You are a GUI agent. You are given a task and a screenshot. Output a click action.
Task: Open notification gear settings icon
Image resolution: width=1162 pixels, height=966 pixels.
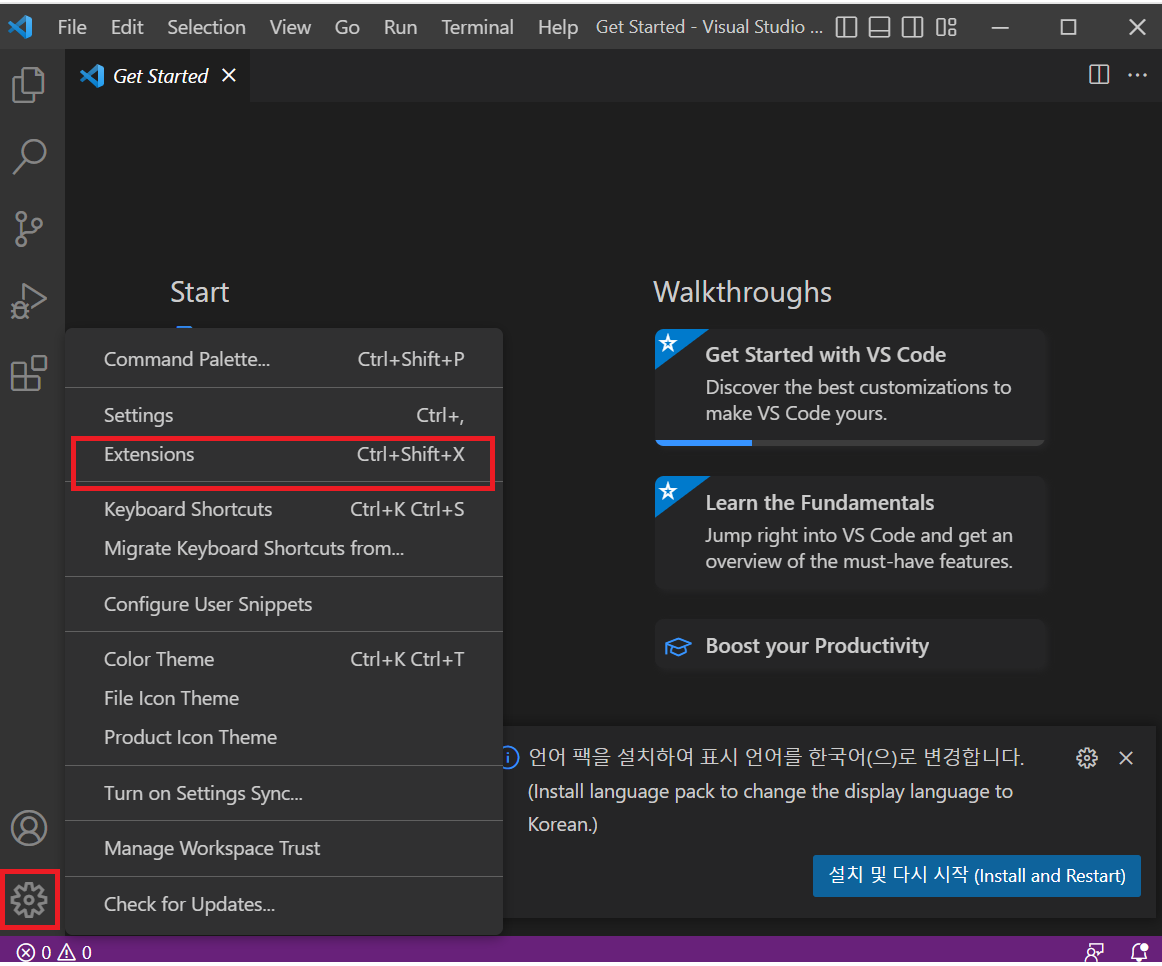1086,758
